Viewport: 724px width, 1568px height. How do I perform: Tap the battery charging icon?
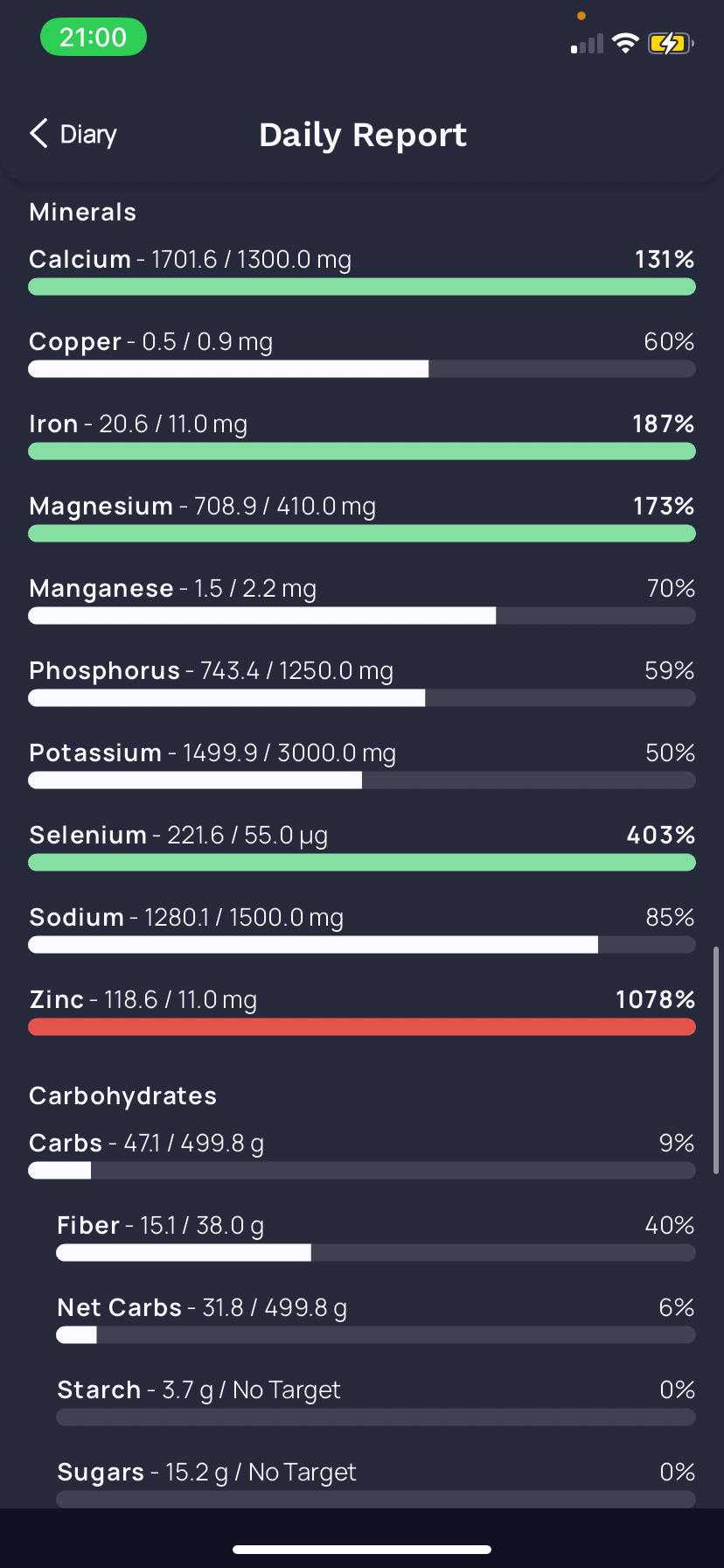671,43
